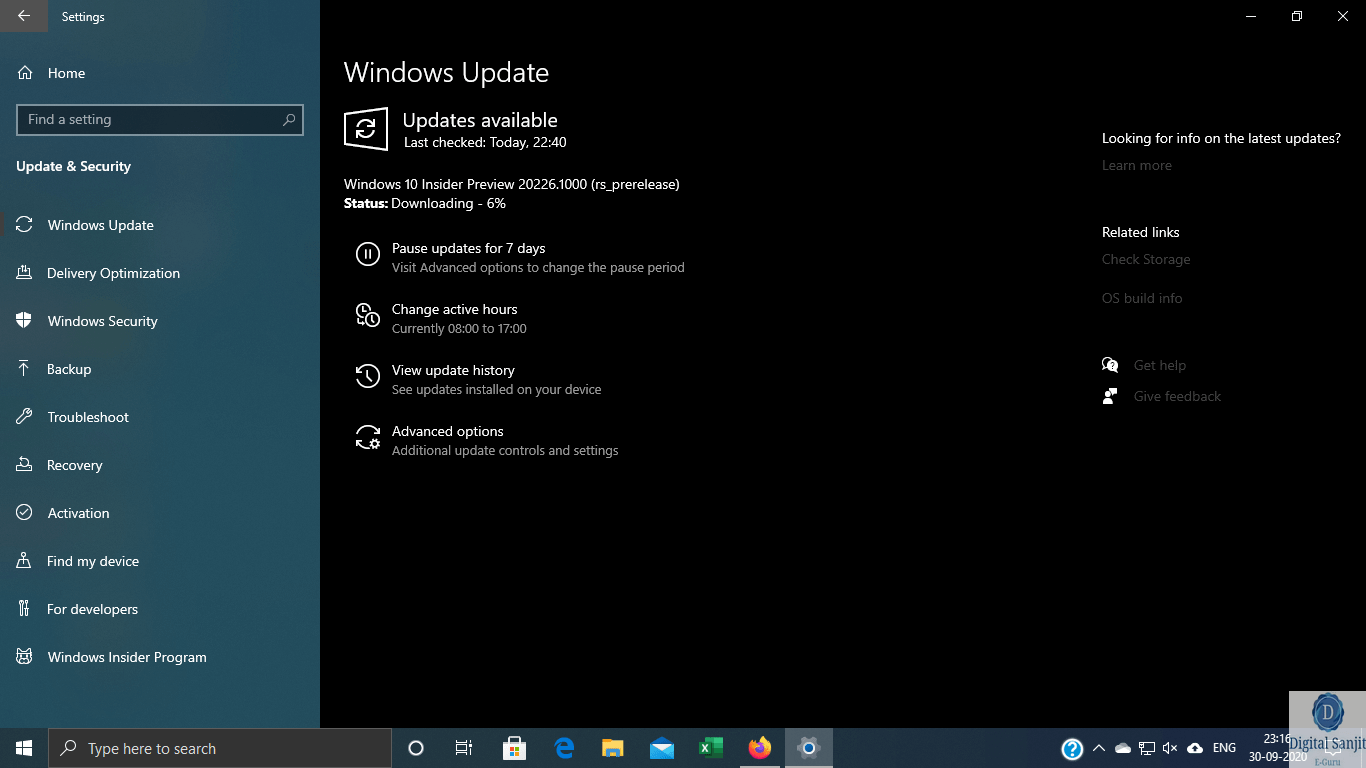The image size is (1366, 768).
Task: Click the Recovery sidebar icon
Action: 25,465
